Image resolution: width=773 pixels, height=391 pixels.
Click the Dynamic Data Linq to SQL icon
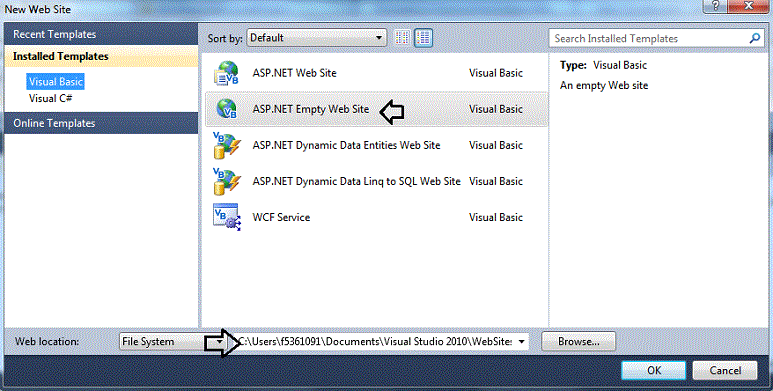coord(226,181)
